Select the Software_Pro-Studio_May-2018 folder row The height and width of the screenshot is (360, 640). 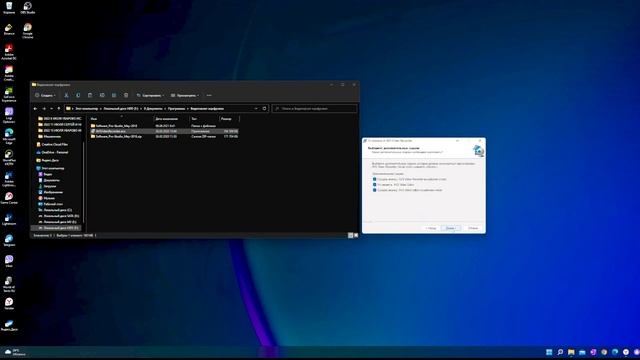[164, 126]
